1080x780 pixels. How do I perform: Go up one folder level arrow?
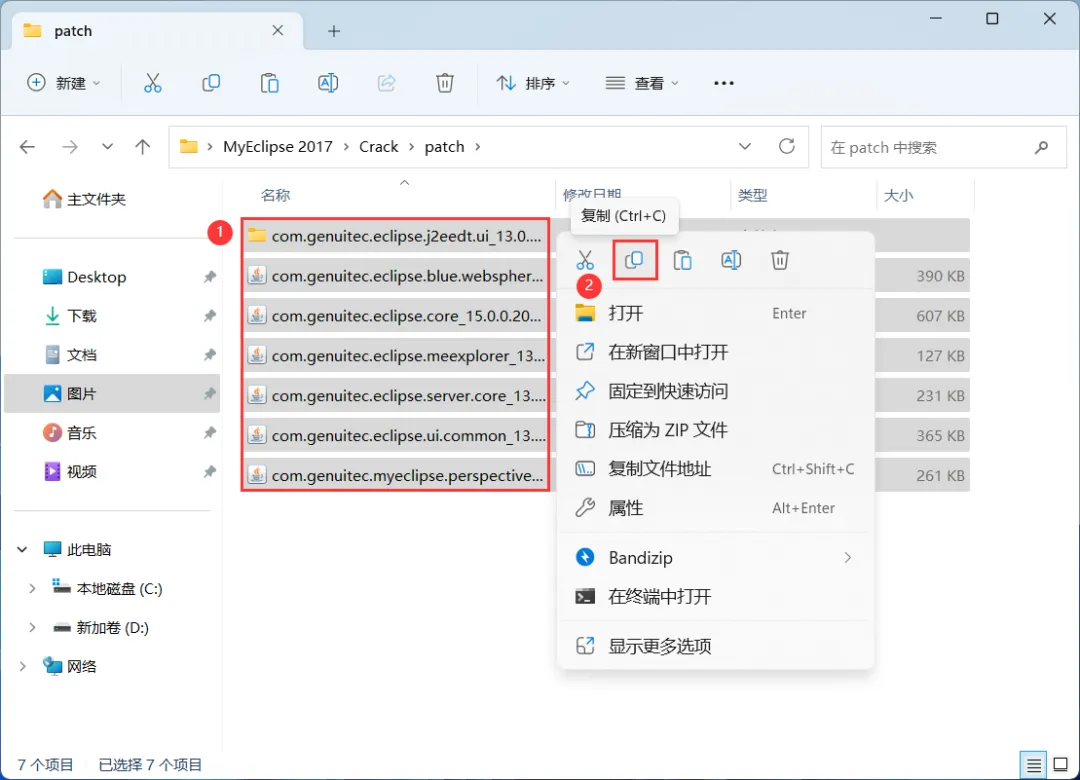tap(143, 147)
